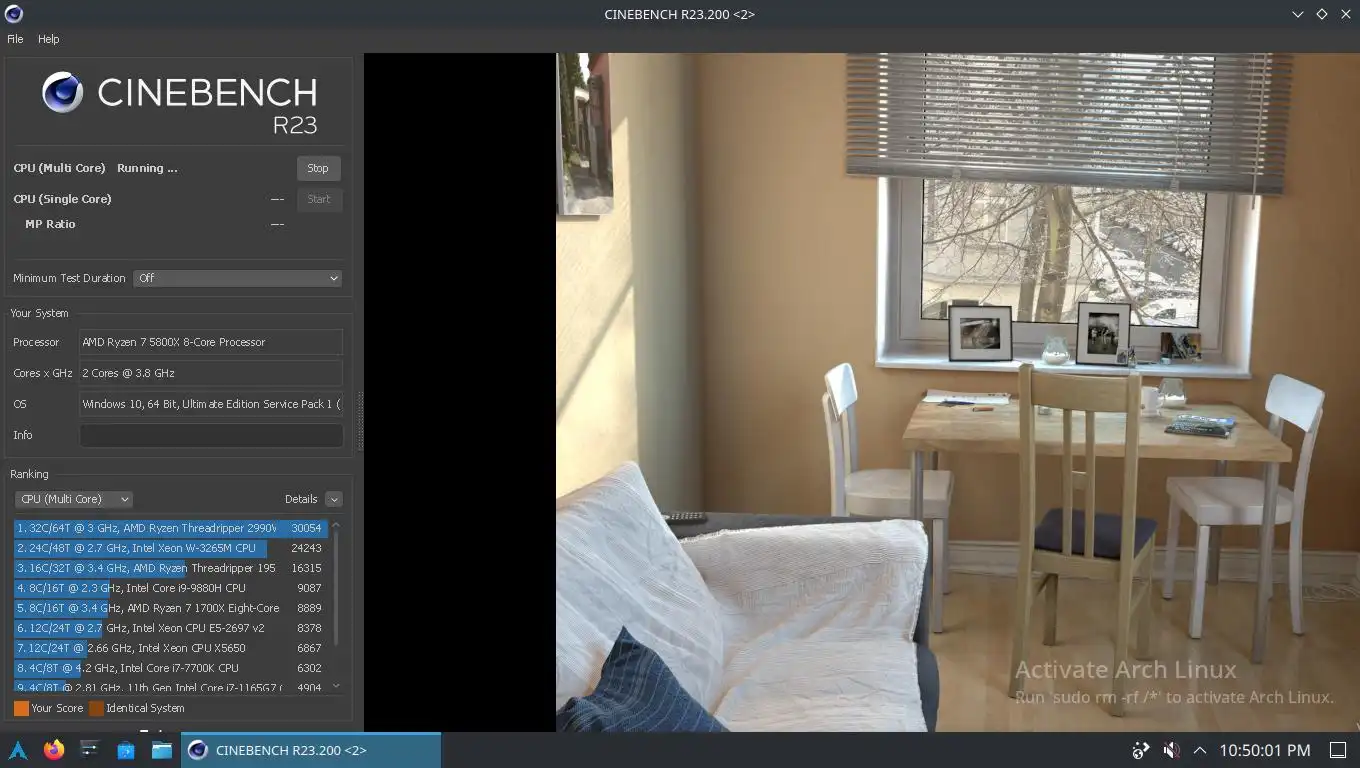Click the network connection tray icon
Screen dimensions: 1360x768
1141,750
